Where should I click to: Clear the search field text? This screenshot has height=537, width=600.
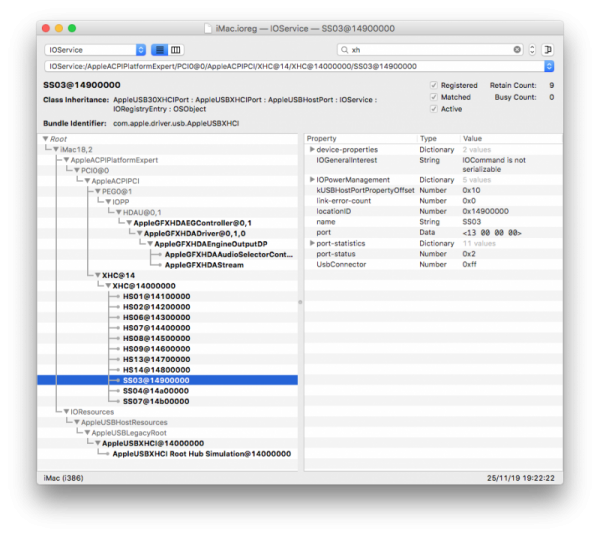click(517, 49)
